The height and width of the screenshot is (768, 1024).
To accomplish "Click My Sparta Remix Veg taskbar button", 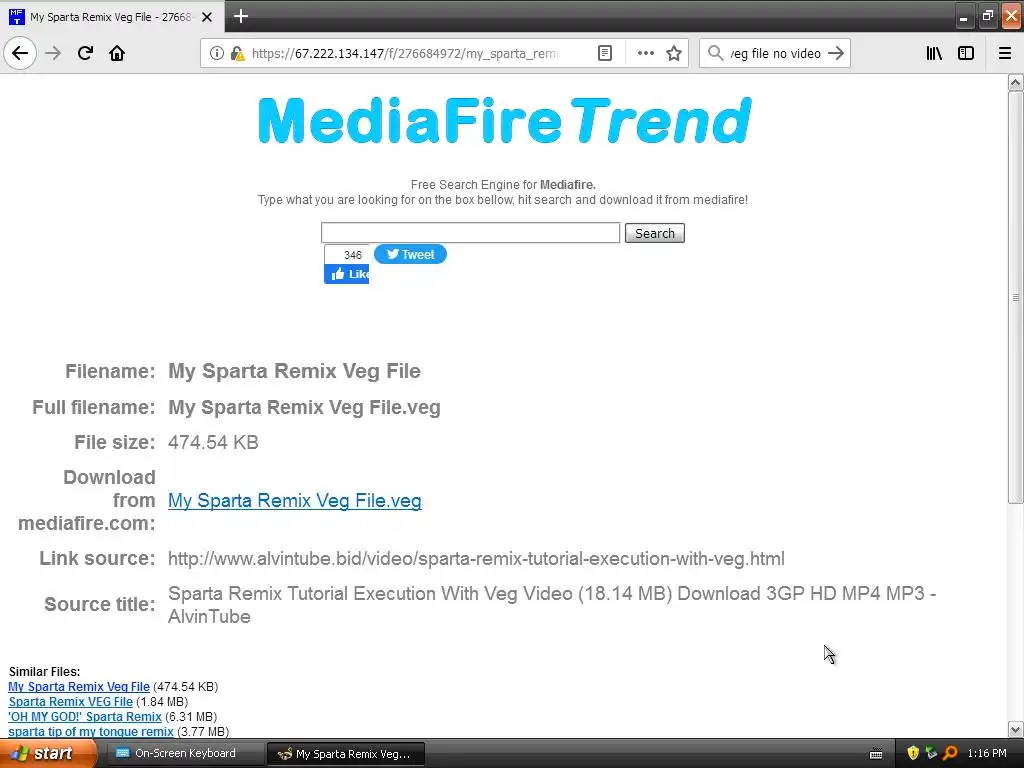I will (346, 754).
